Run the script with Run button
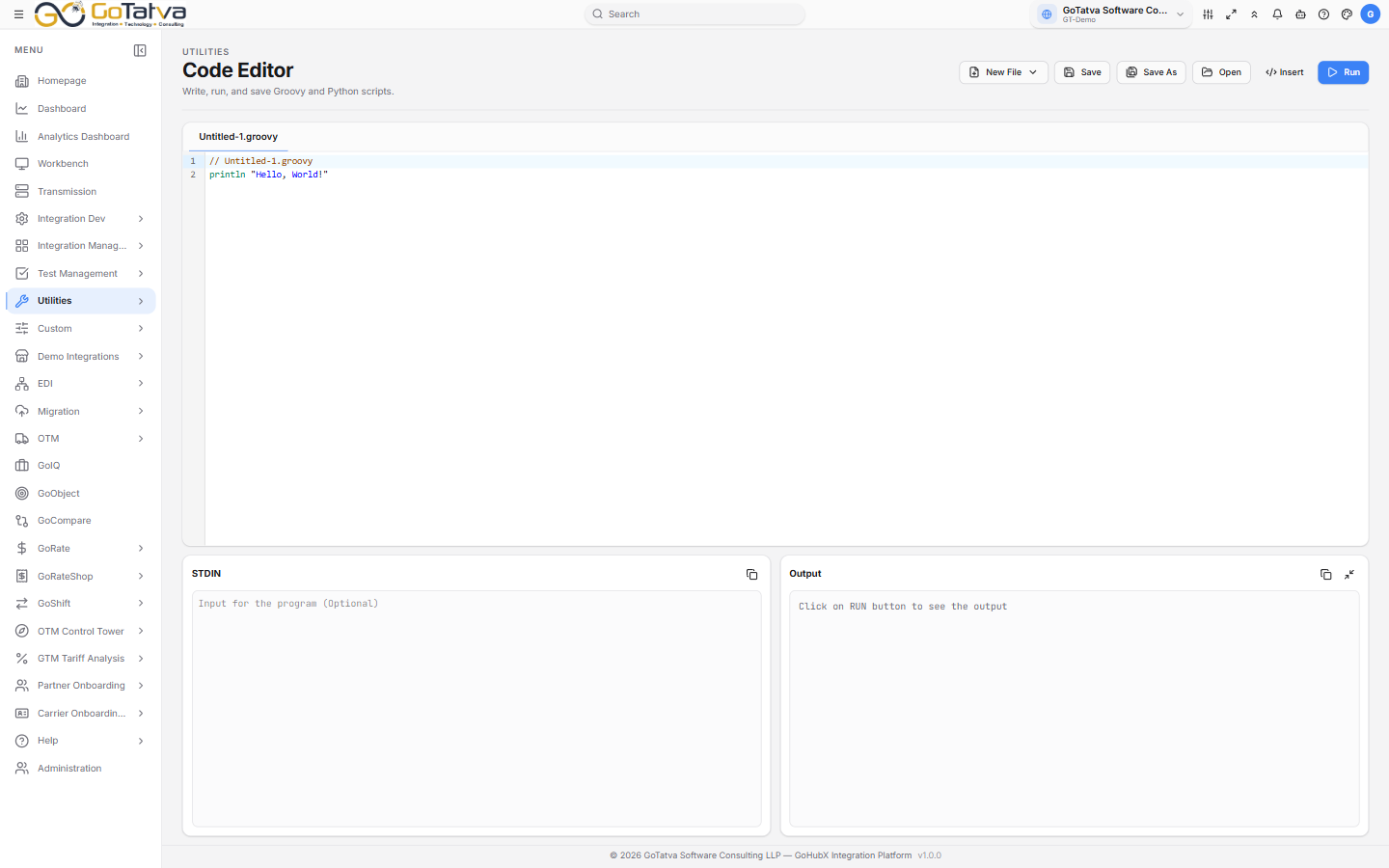Screen dimensions: 1389x868 point(1344,72)
